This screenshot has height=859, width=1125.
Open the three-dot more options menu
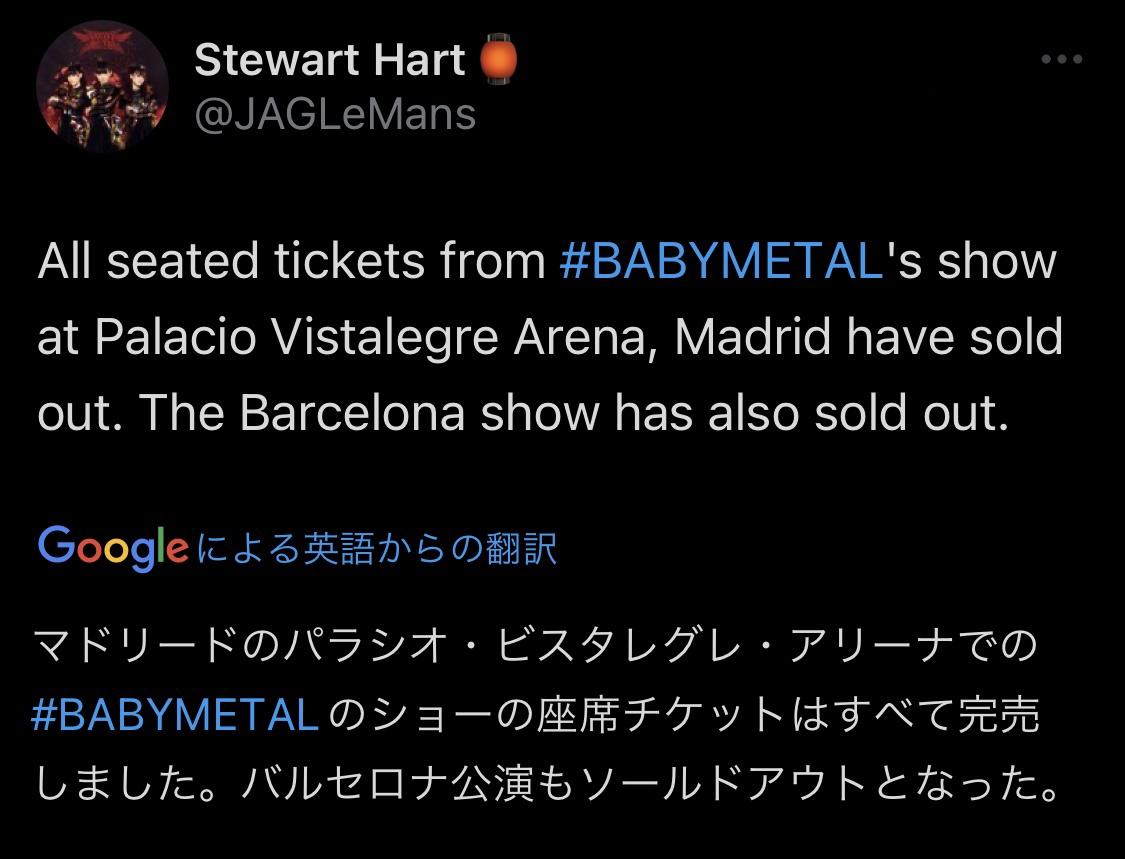(x=1062, y=59)
